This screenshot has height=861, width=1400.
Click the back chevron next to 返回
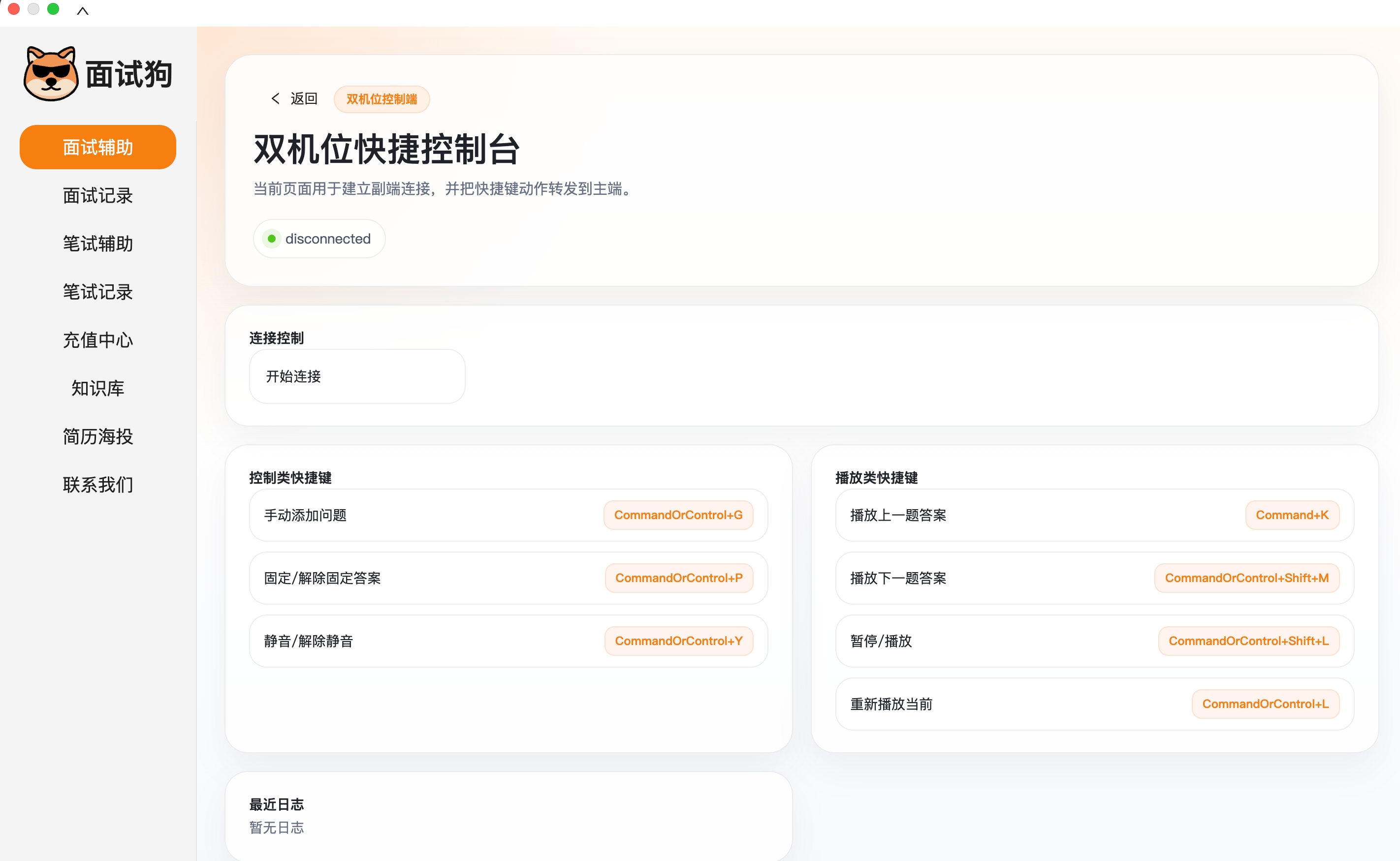tap(275, 98)
